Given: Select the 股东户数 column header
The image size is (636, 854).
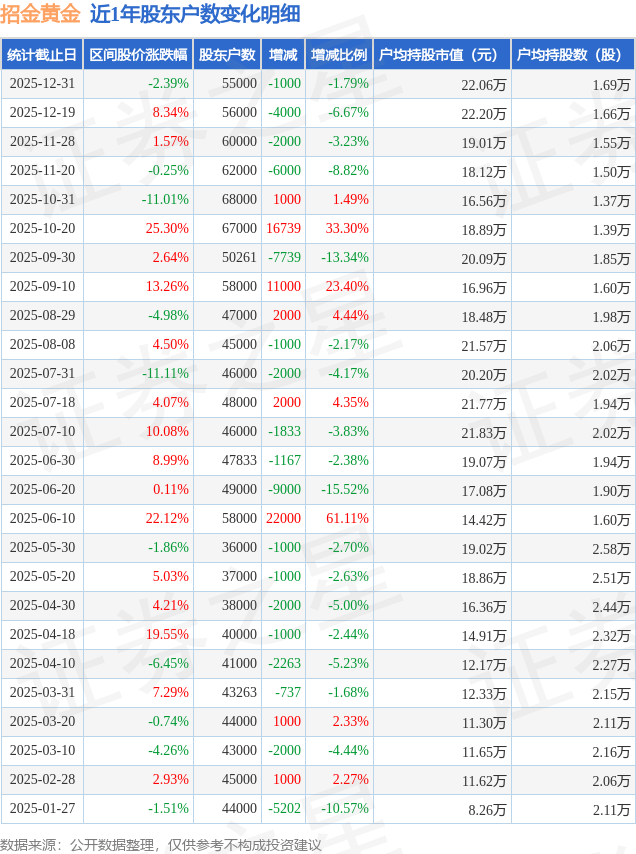Looking at the screenshot, I should coord(227,55).
